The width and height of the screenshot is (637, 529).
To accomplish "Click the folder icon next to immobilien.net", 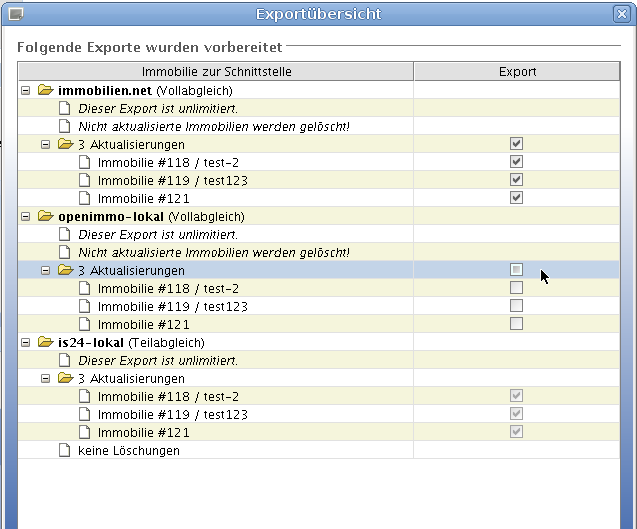I will pos(45,90).
